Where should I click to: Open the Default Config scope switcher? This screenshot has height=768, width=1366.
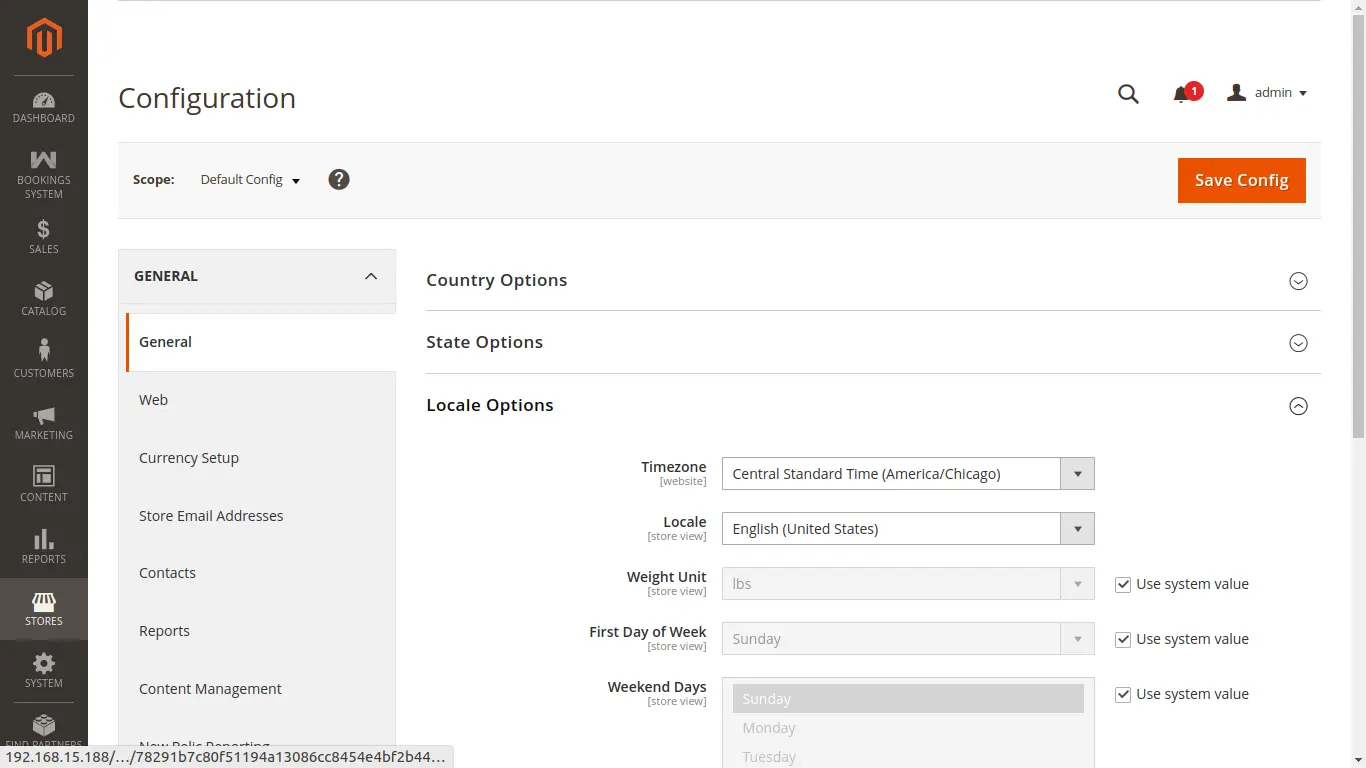(x=250, y=180)
